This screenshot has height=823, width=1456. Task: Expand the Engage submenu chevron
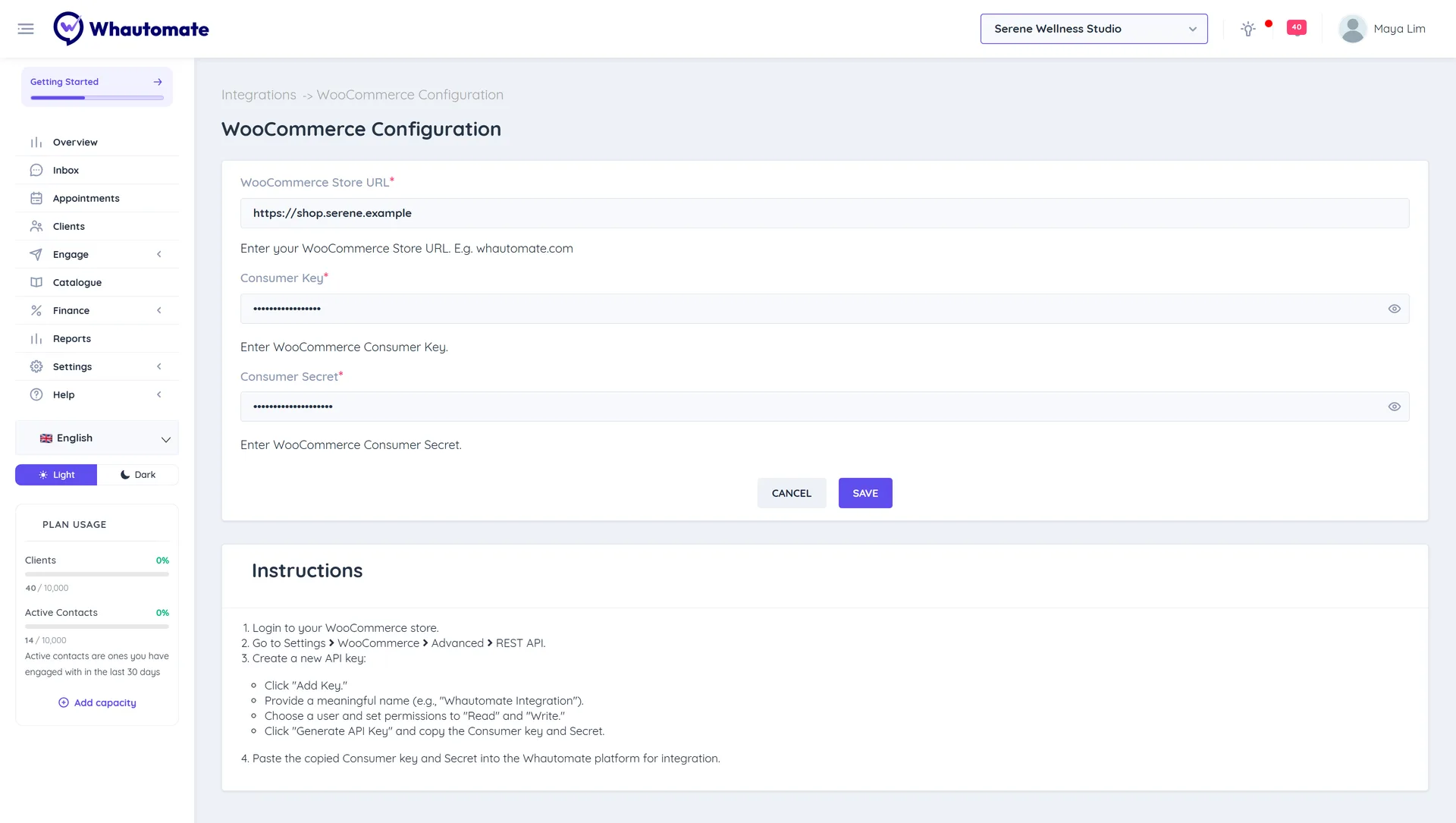pyautogui.click(x=159, y=255)
